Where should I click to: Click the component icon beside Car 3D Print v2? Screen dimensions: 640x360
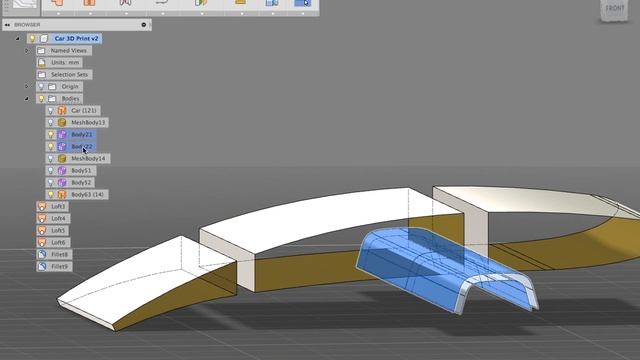pos(44,38)
